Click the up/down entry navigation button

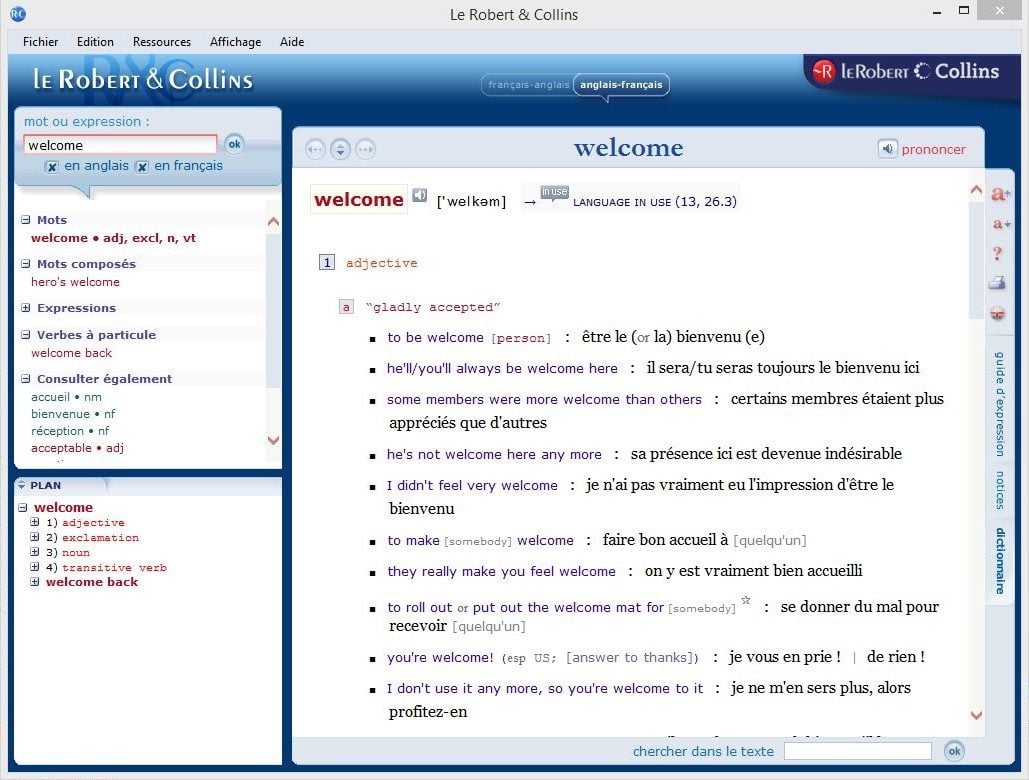[340, 150]
